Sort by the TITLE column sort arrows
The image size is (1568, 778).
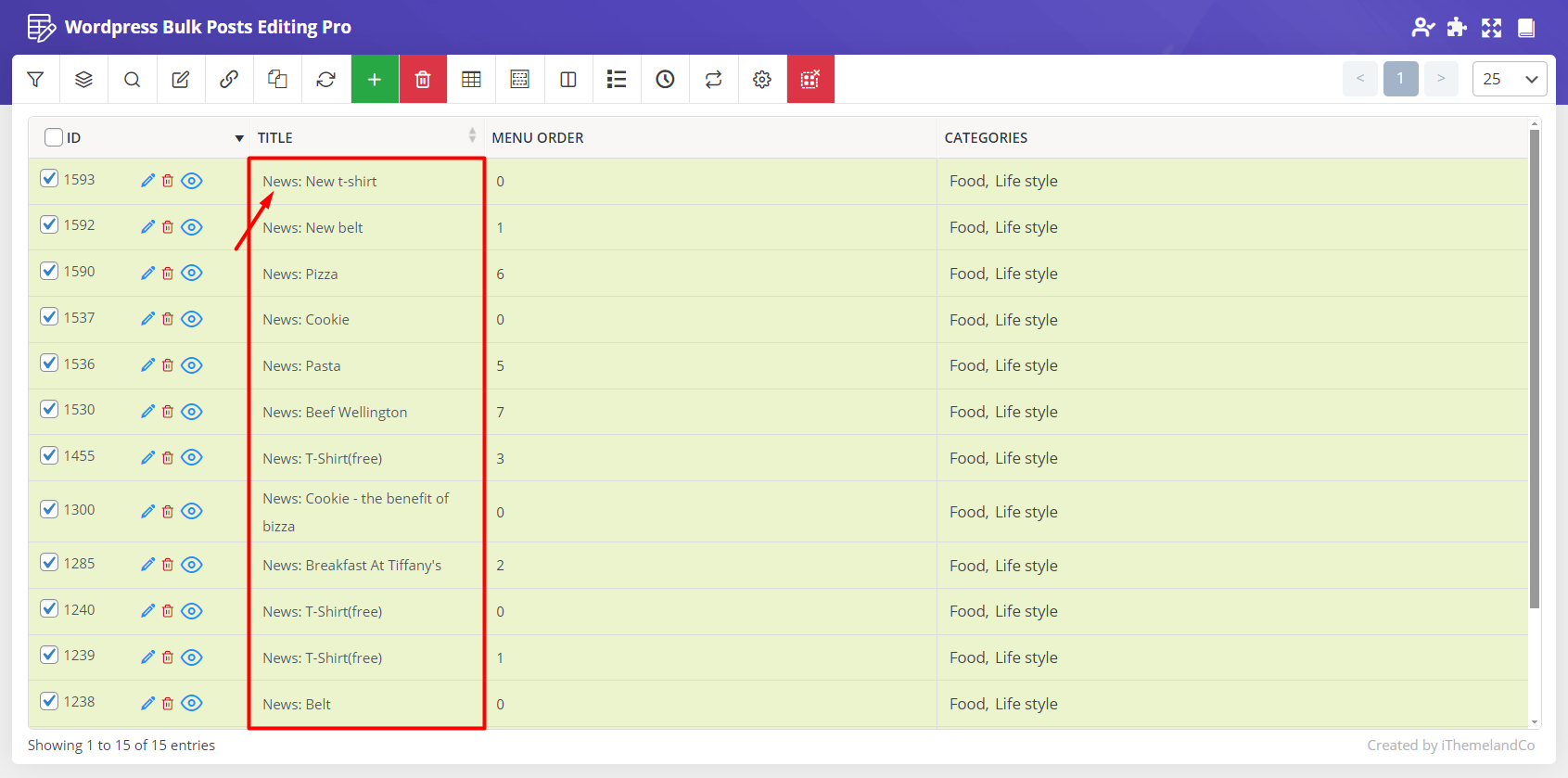(472, 136)
